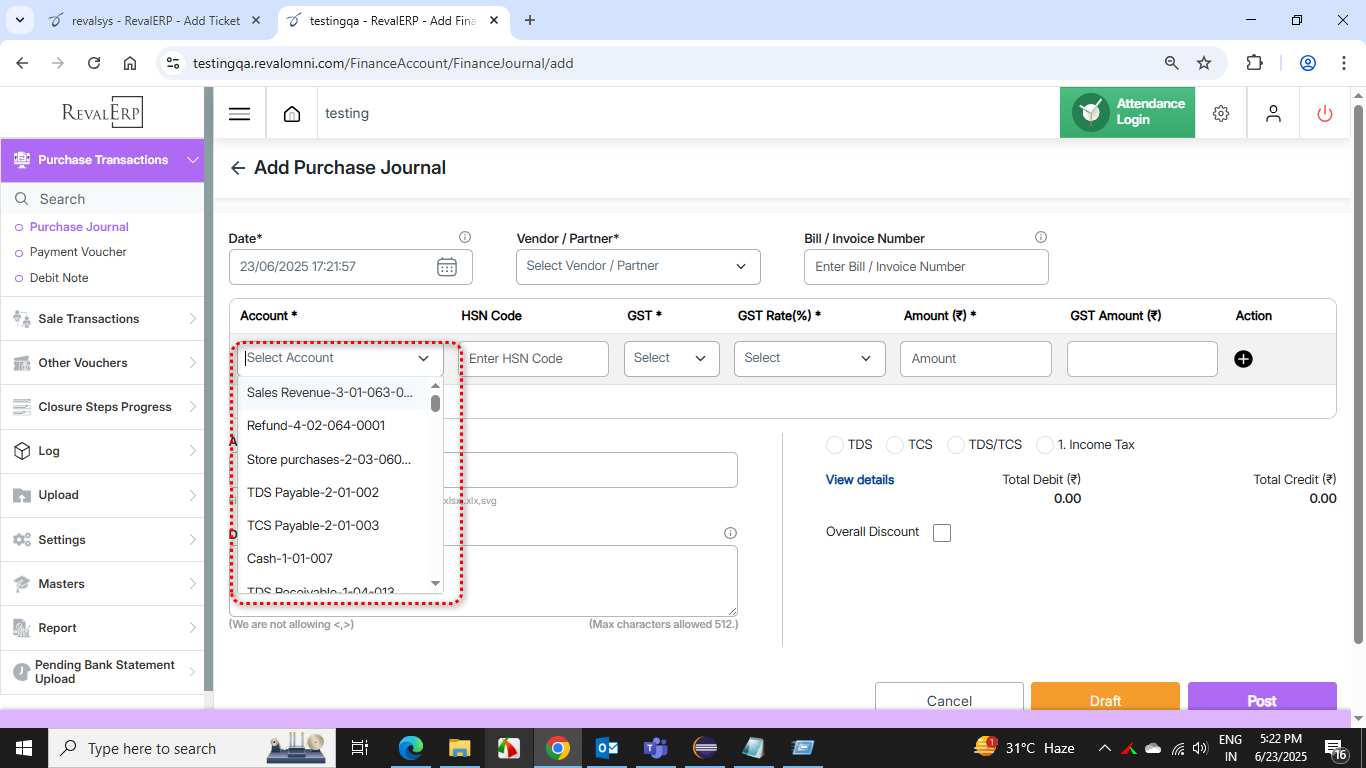Choose Cash-1-01-007 from account list

[290, 558]
